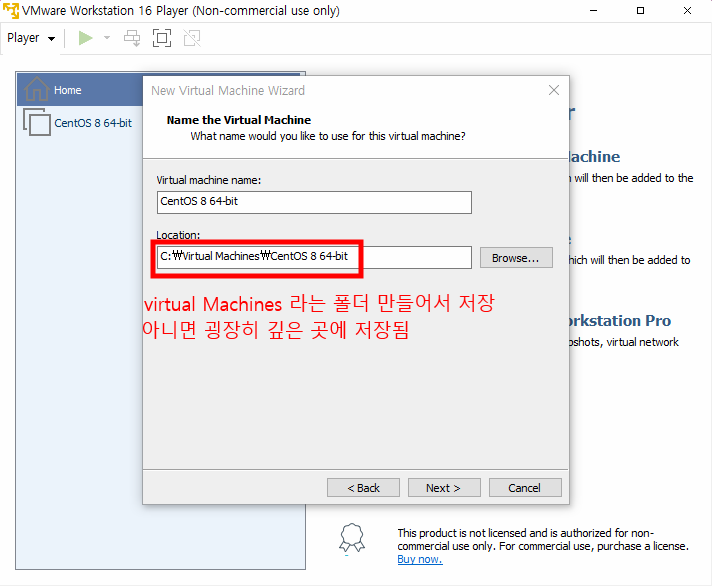Click the VMware logo in title bar
Image resolution: width=712 pixels, height=586 pixels.
pos(11,10)
